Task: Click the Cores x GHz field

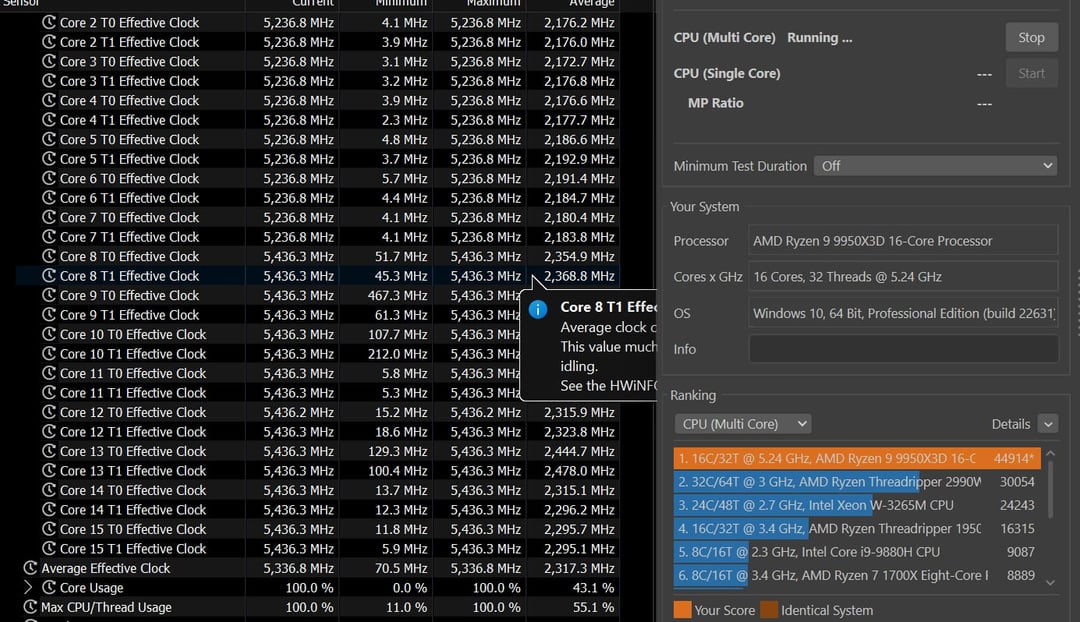Action: (x=903, y=277)
